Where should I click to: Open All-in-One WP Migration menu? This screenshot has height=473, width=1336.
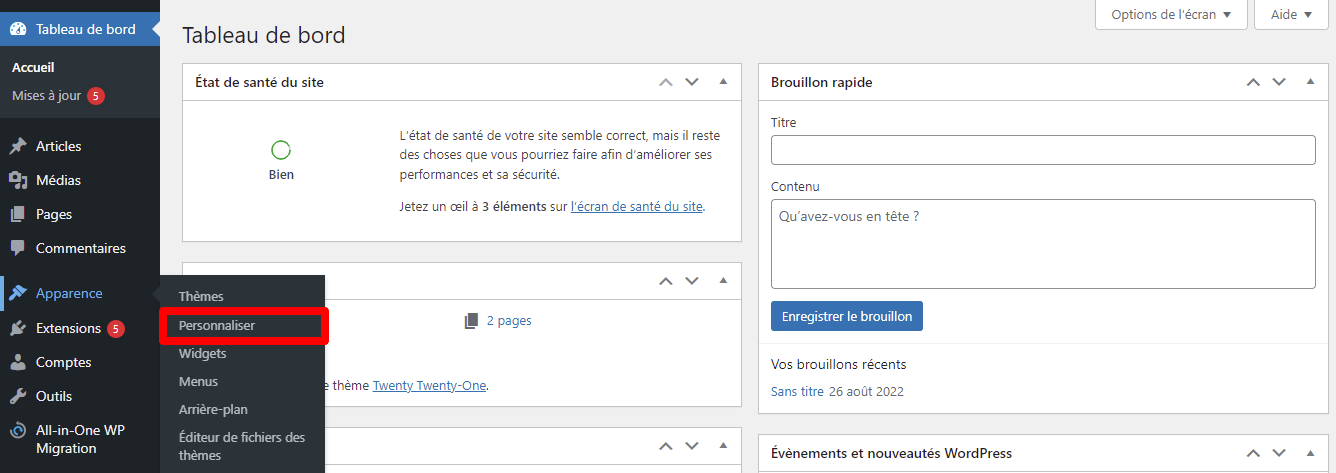coord(80,440)
